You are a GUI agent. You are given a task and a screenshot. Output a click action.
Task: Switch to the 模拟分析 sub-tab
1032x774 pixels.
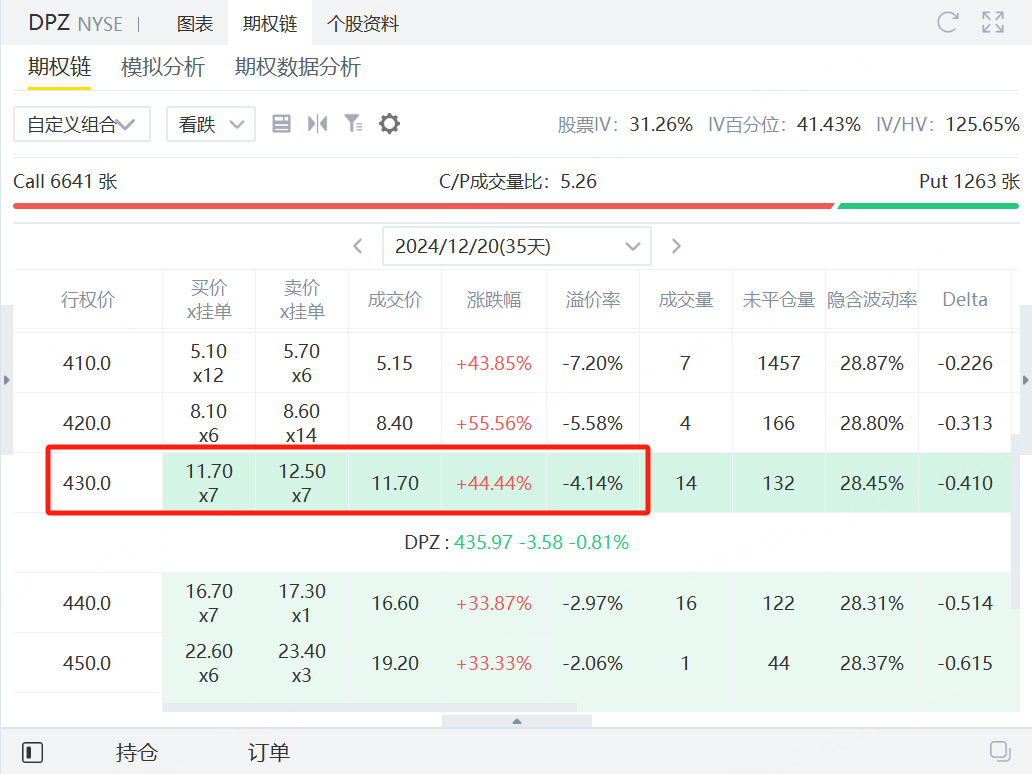tap(163, 67)
